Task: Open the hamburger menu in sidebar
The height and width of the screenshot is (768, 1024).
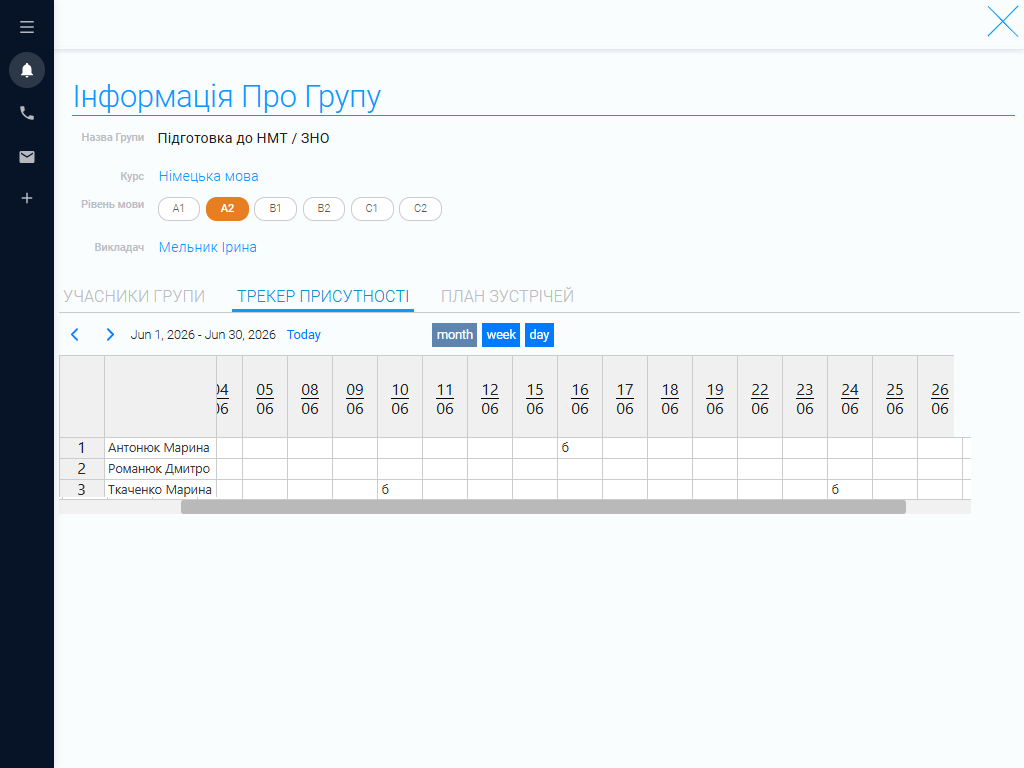Action: [27, 27]
